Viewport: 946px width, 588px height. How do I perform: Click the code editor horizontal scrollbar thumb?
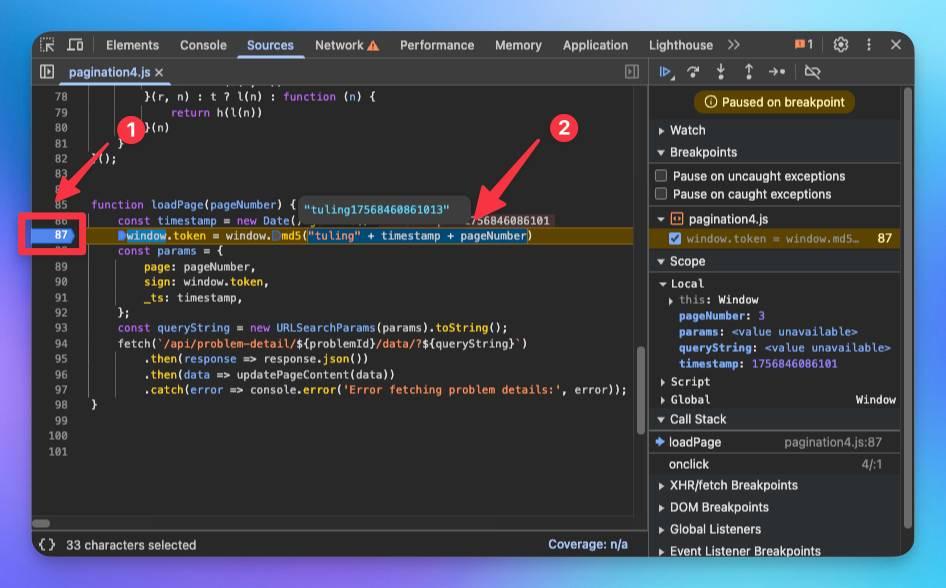pos(41,523)
